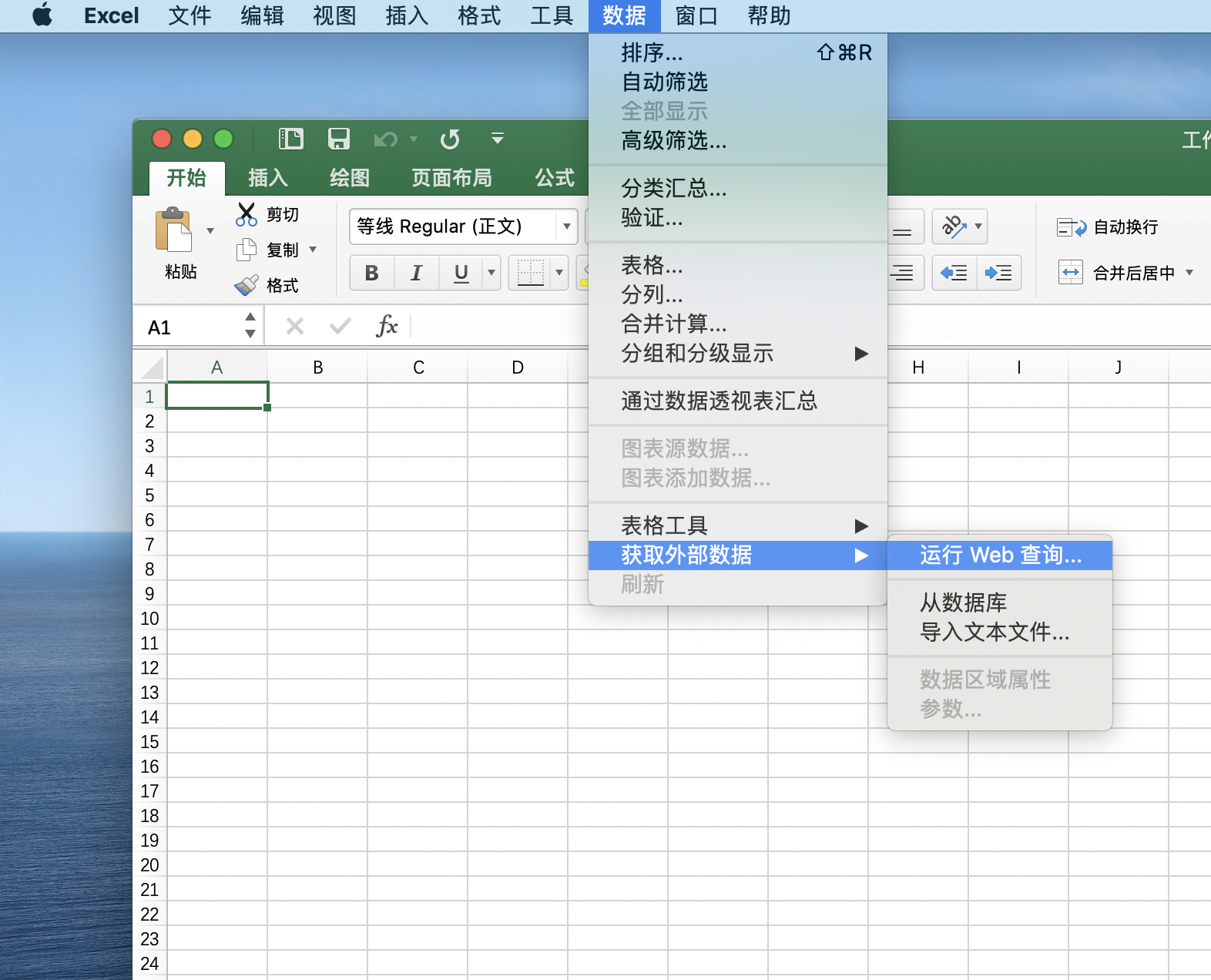
Task: Toggle Bold formatting
Action: click(372, 273)
